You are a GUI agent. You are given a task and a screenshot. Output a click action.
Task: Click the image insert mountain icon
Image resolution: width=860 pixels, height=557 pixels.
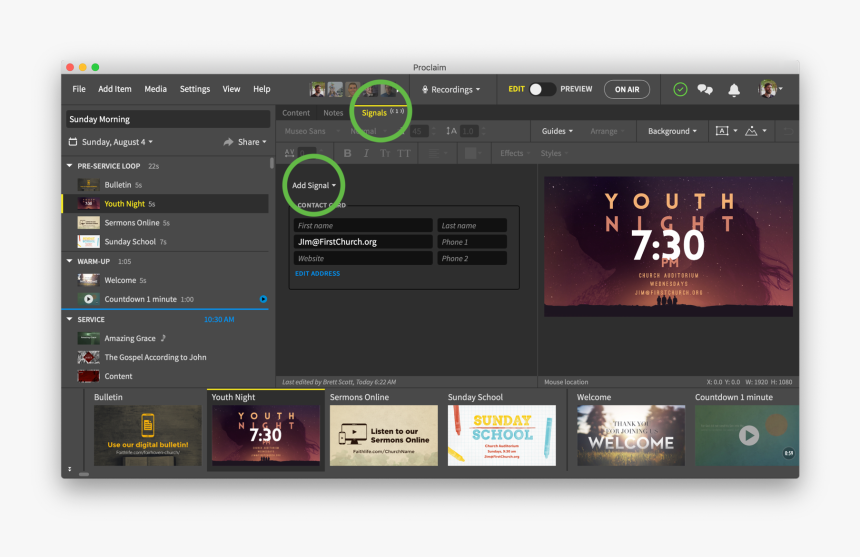(751, 130)
